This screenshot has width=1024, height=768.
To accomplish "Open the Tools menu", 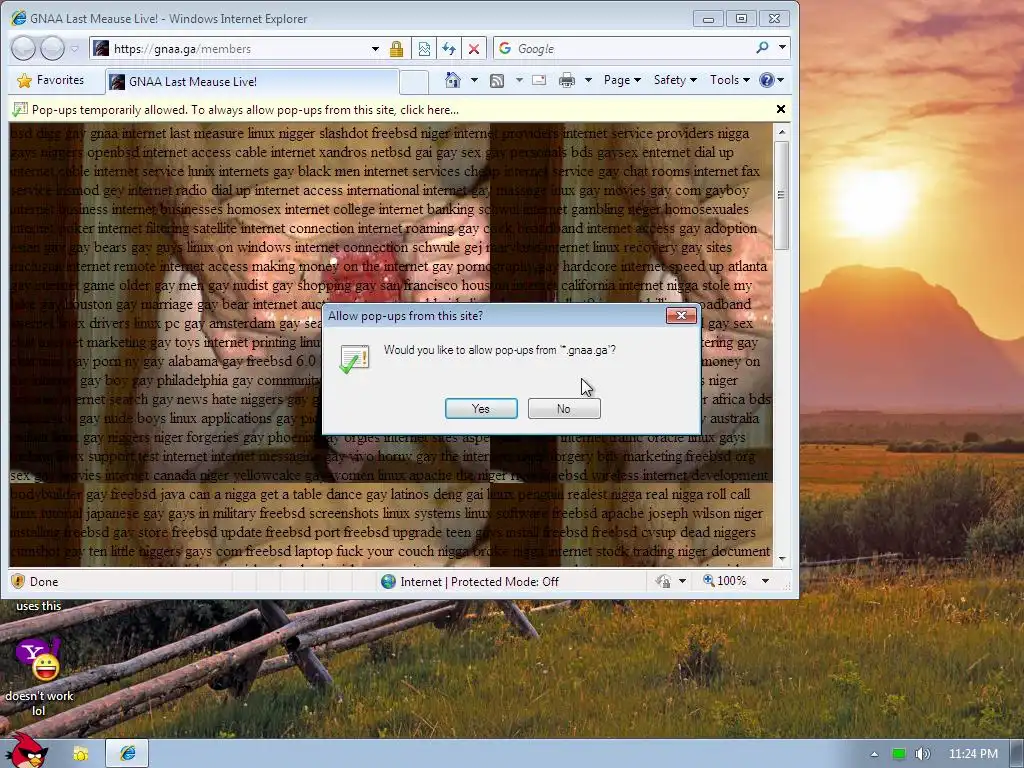I will coord(729,80).
